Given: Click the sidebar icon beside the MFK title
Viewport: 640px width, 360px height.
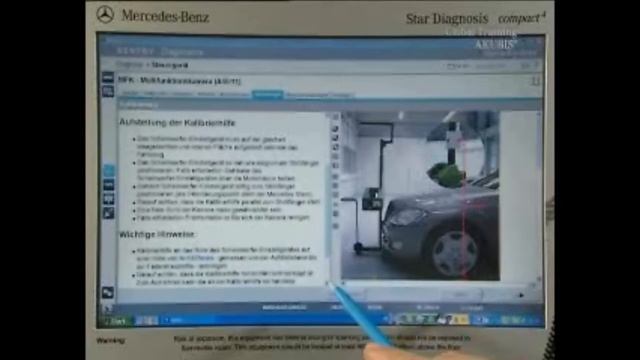Looking at the screenshot, I should (x=108, y=77).
